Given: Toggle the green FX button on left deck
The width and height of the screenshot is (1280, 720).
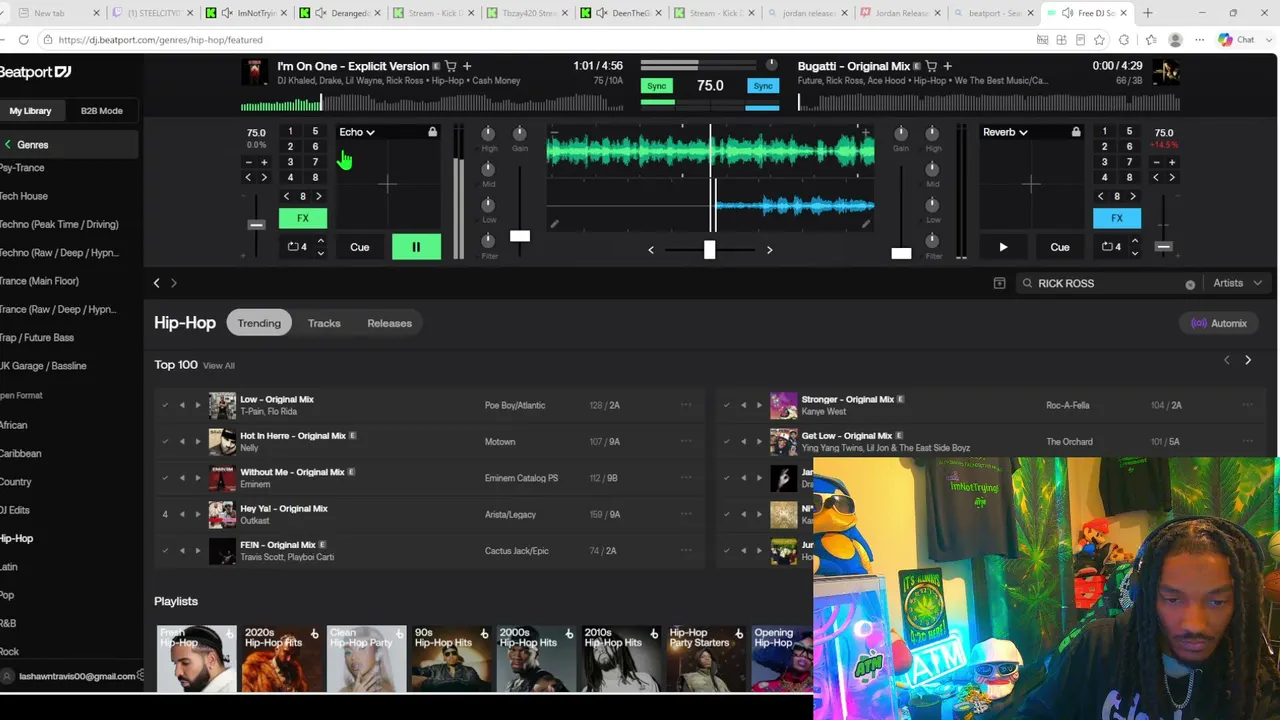Looking at the screenshot, I should click(x=303, y=218).
